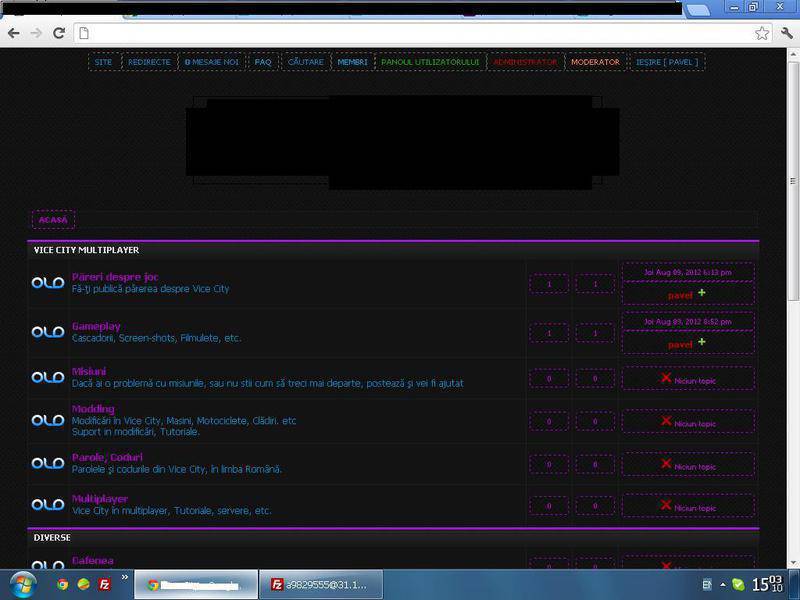Click the page icon in the address bar
Image resolution: width=800 pixels, height=600 pixels.
point(84,34)
